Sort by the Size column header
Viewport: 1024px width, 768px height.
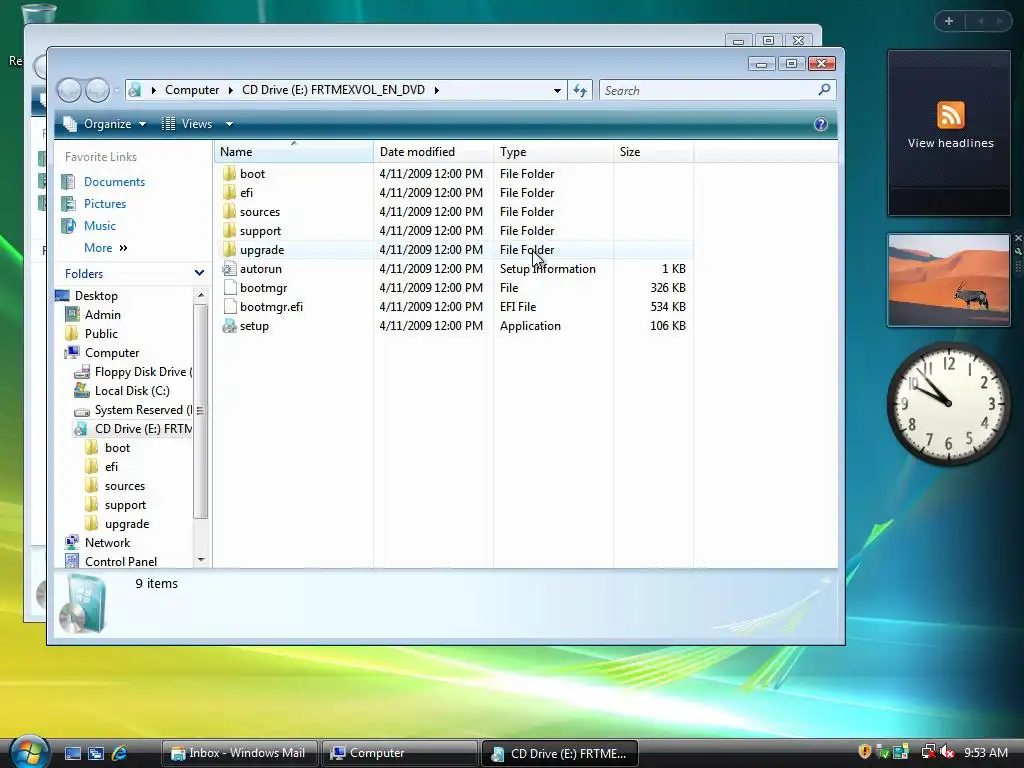[x=654, y=152]
